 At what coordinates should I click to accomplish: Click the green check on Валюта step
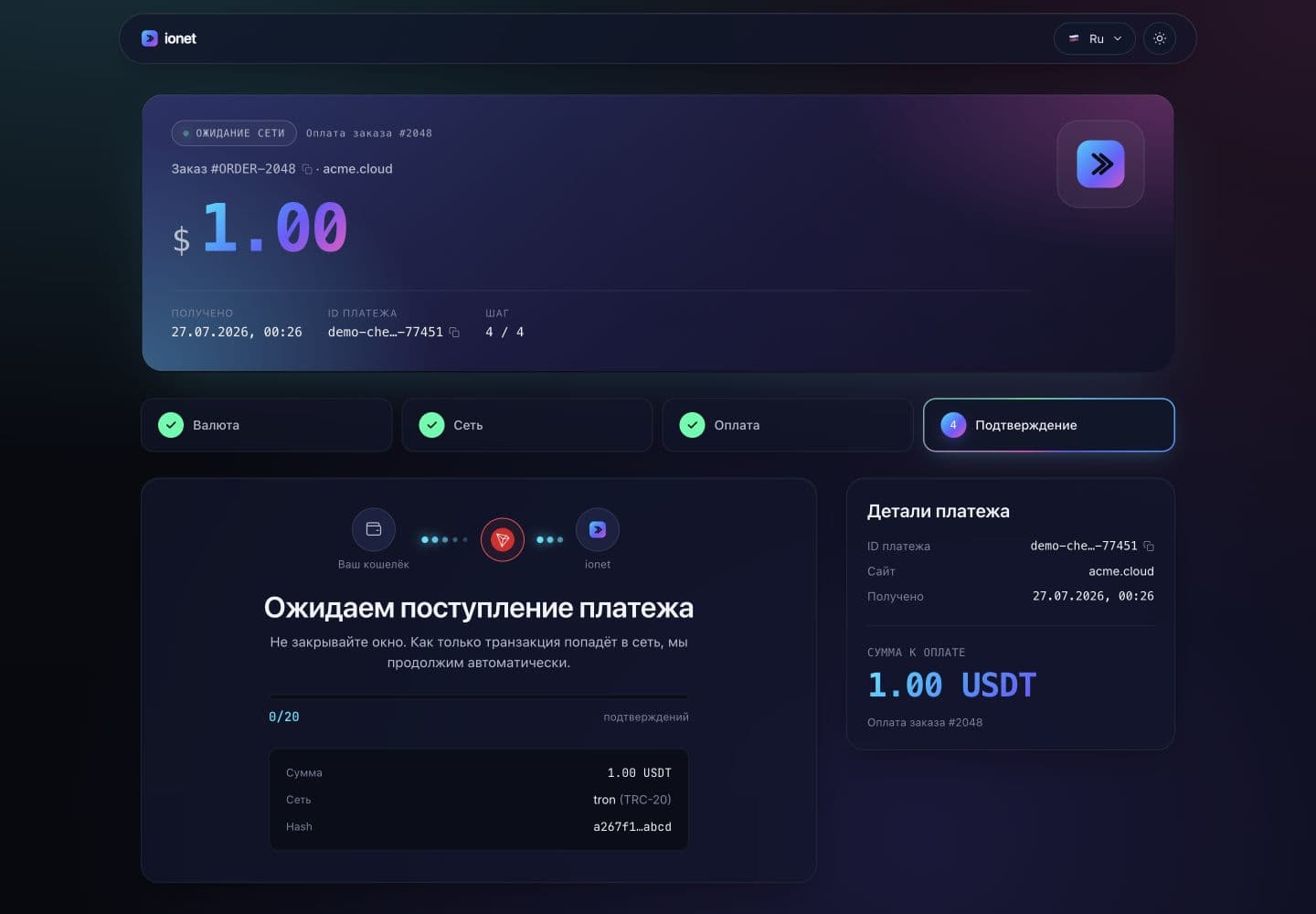coord(171,425)
